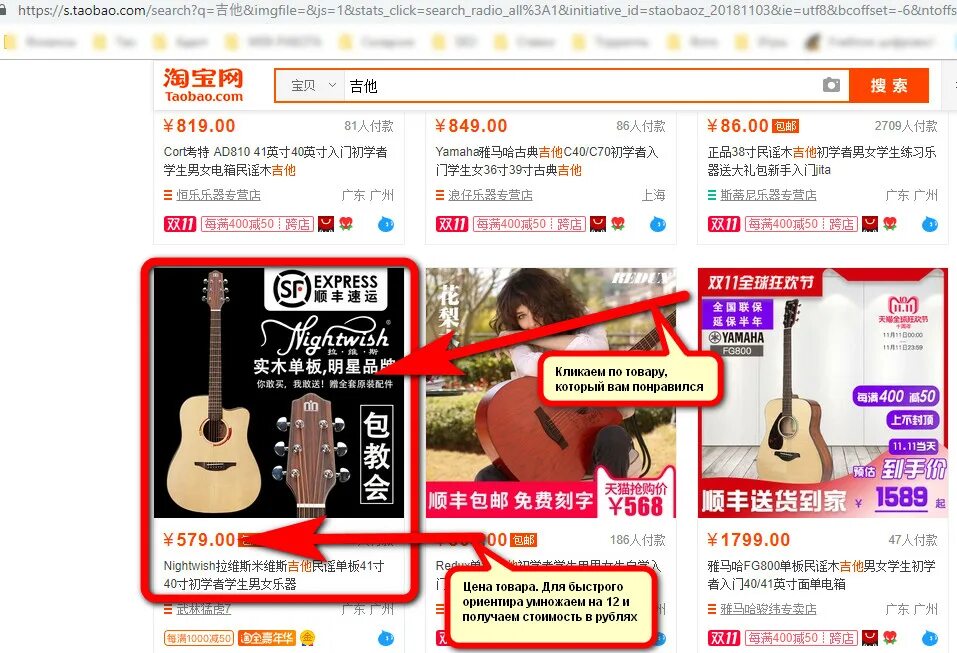Open the 斯蒂尼乐器专营店 shop link
This screenshot has height=653, width=957.
coord(768,195)
